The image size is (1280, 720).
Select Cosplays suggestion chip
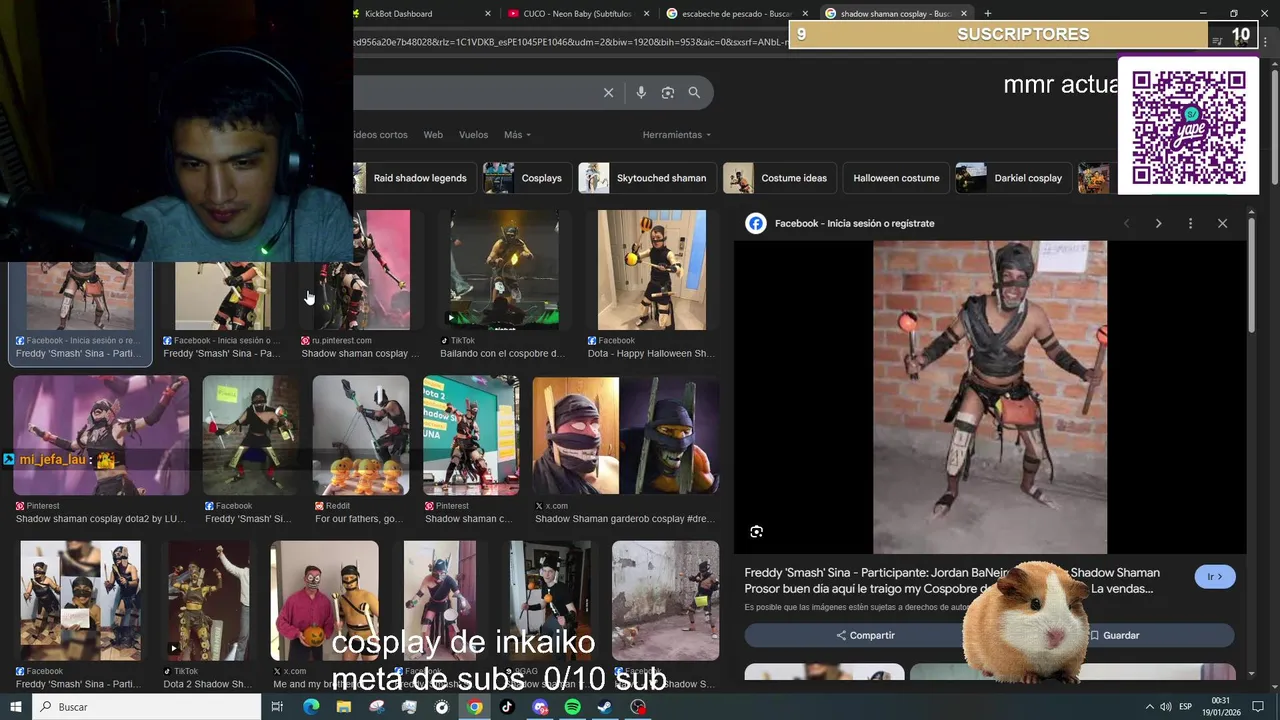[528, 178]
